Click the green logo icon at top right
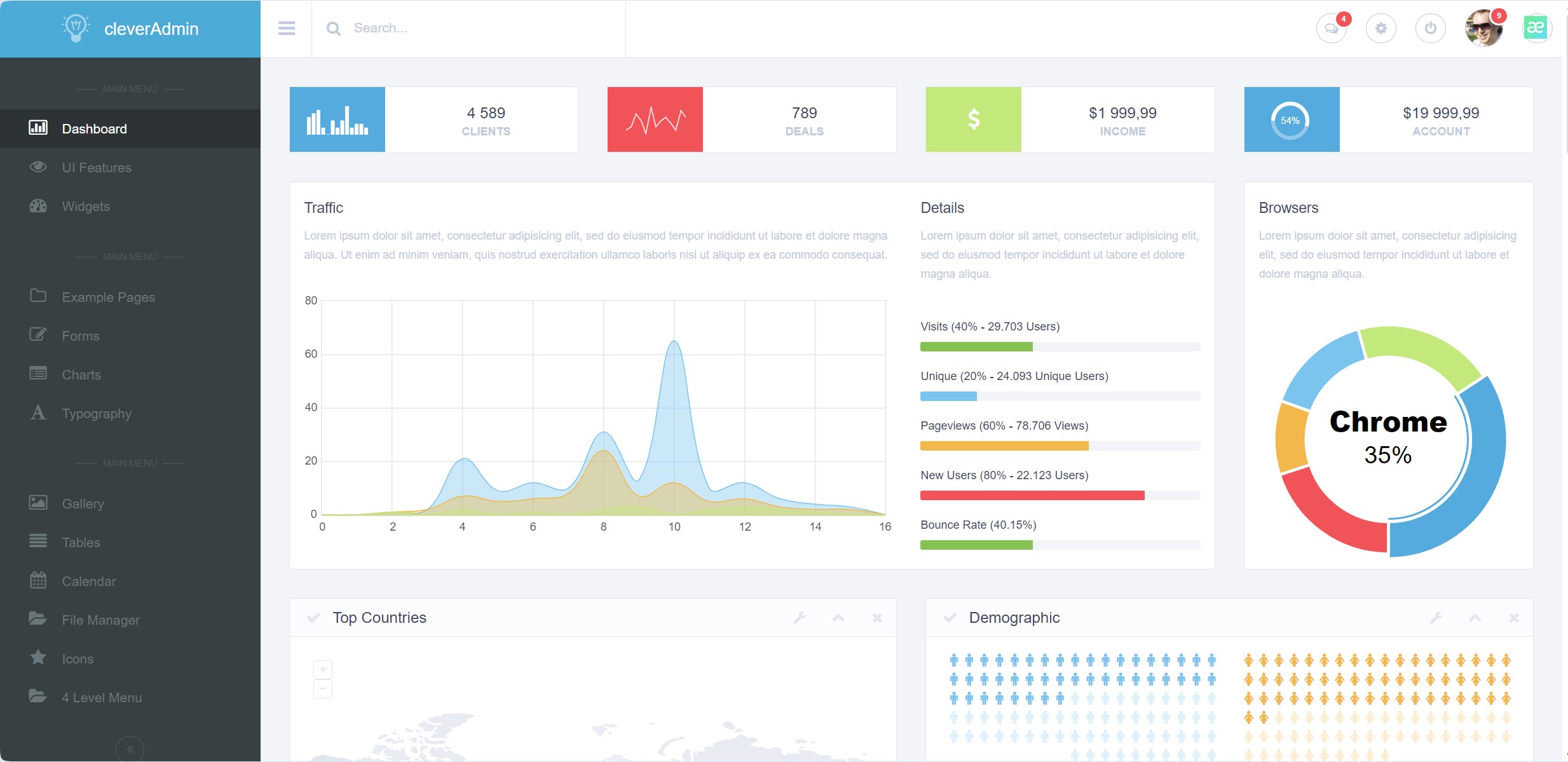 pyautogui.click(x=1536, y=28)
